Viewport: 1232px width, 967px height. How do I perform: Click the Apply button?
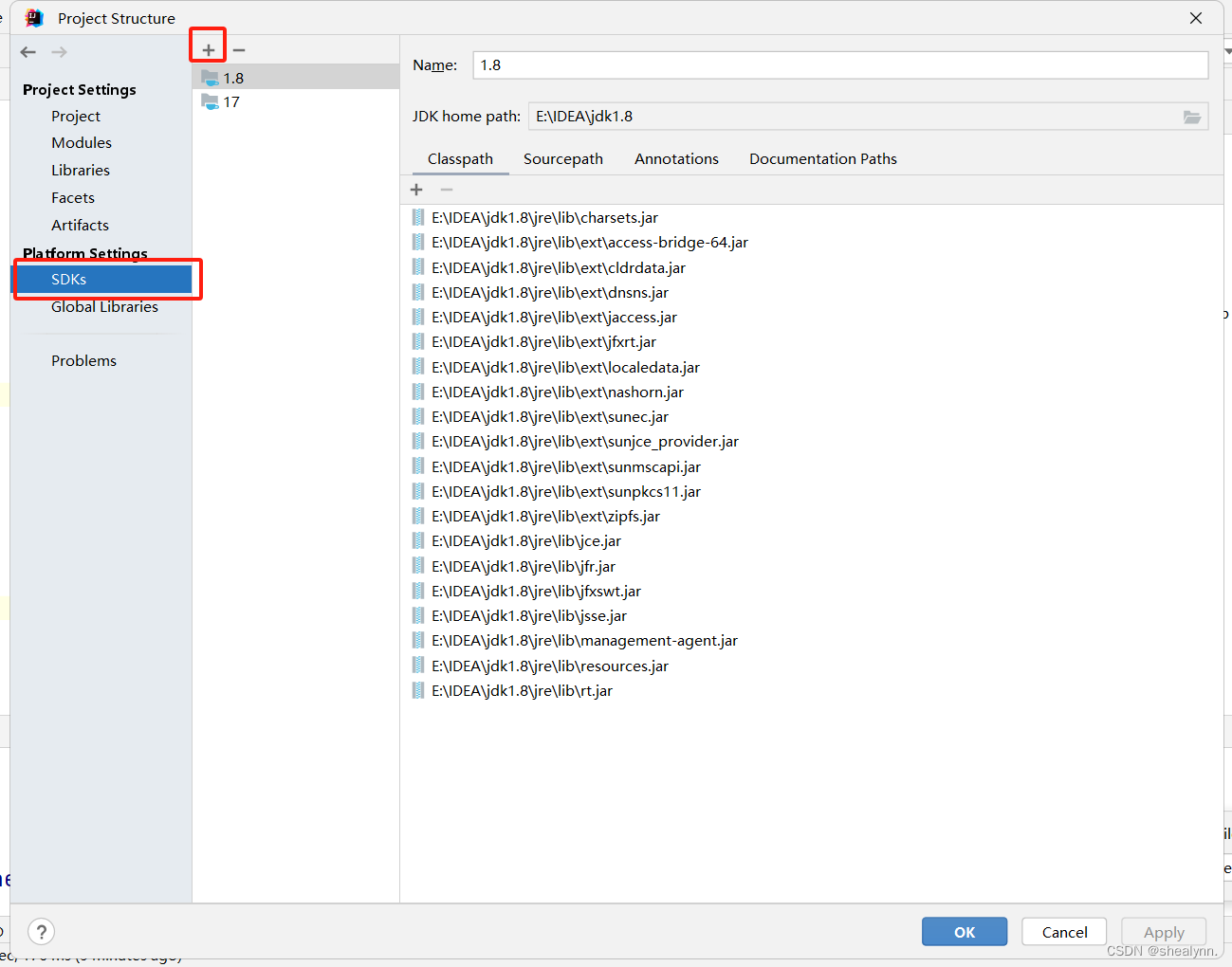point(1163,931)
